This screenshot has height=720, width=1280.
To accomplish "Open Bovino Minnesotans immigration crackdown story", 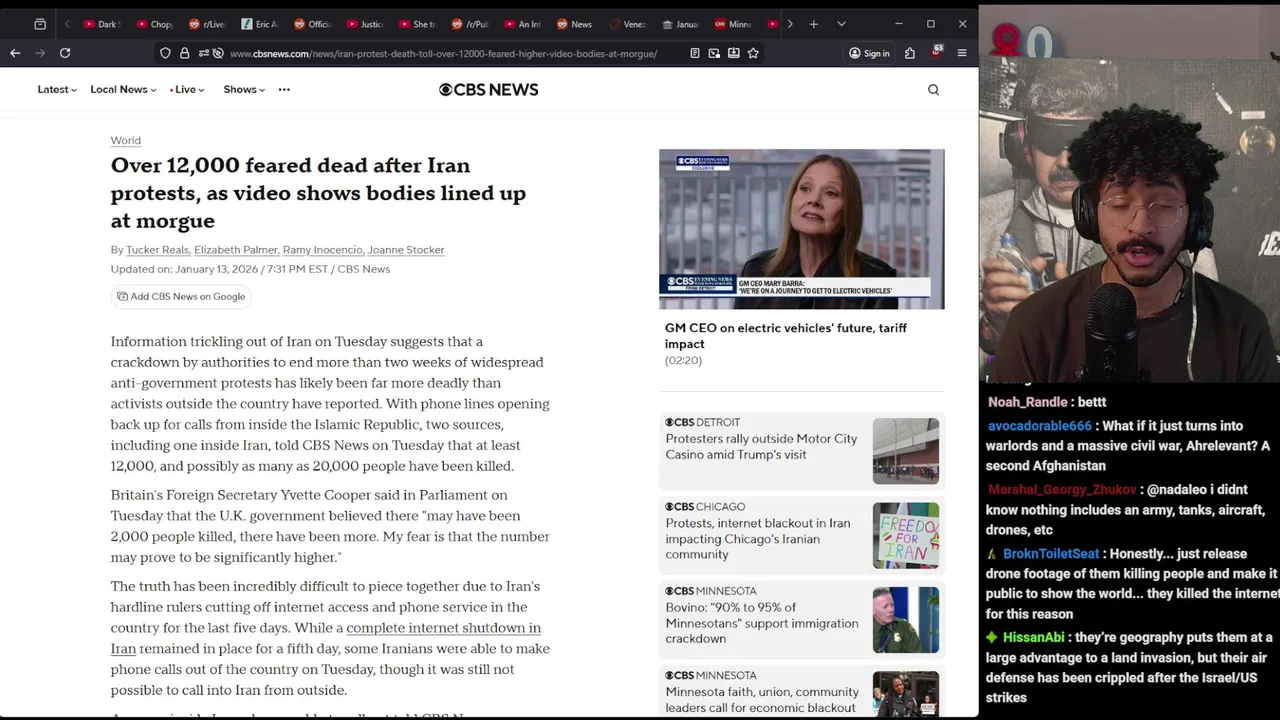I will pyautogui.click(x=762, y=623).
